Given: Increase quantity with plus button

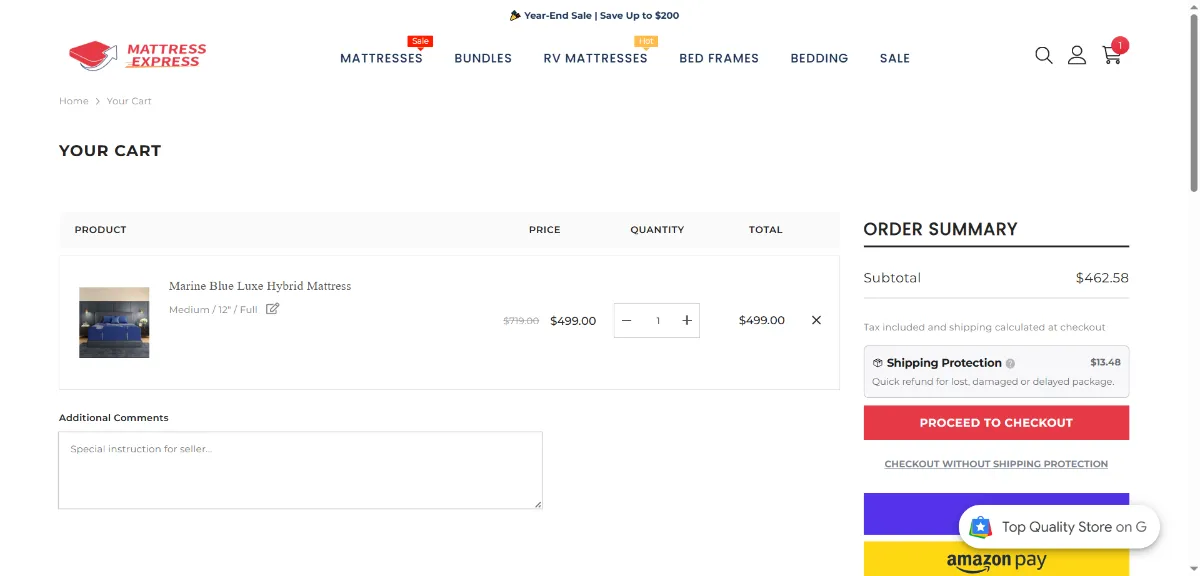Looking at the screenshot, I should [x=687, y=320].
